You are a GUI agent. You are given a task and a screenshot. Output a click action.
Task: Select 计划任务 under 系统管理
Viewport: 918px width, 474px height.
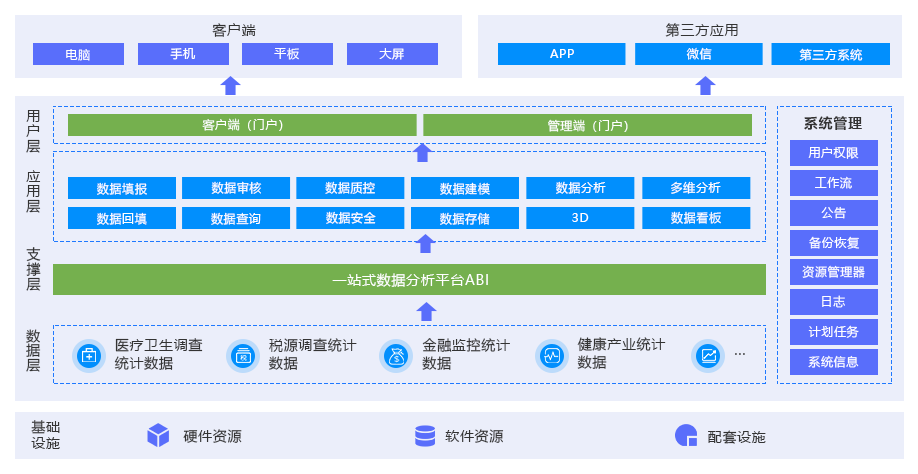tap(834, 332)
